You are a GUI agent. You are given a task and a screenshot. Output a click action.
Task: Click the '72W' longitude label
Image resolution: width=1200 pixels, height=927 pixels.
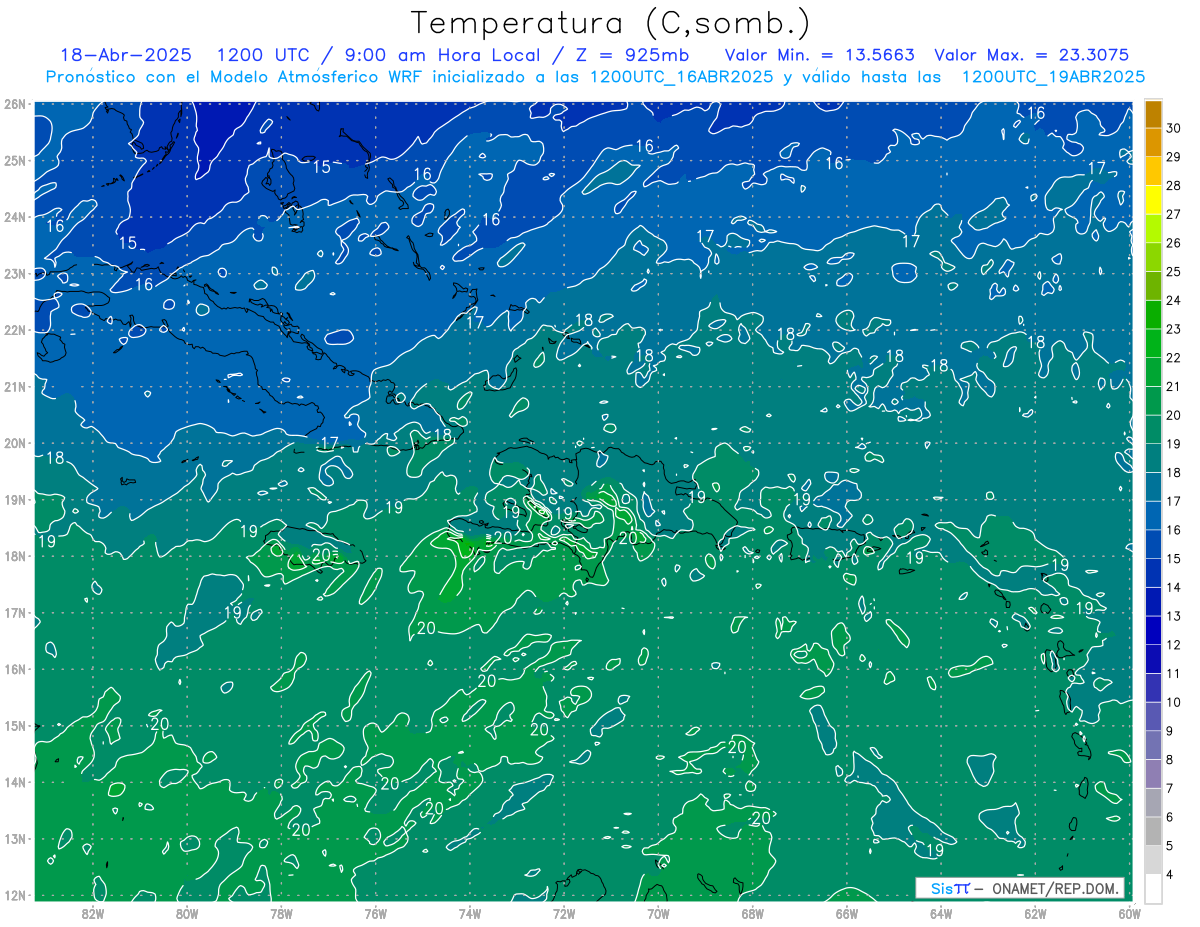(564, 913)
